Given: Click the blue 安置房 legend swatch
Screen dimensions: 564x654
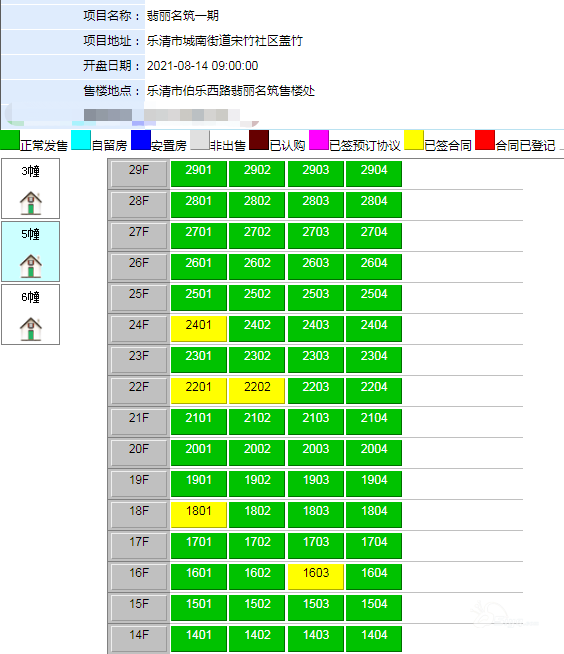Looking at the screenshot, I should 141,140.
